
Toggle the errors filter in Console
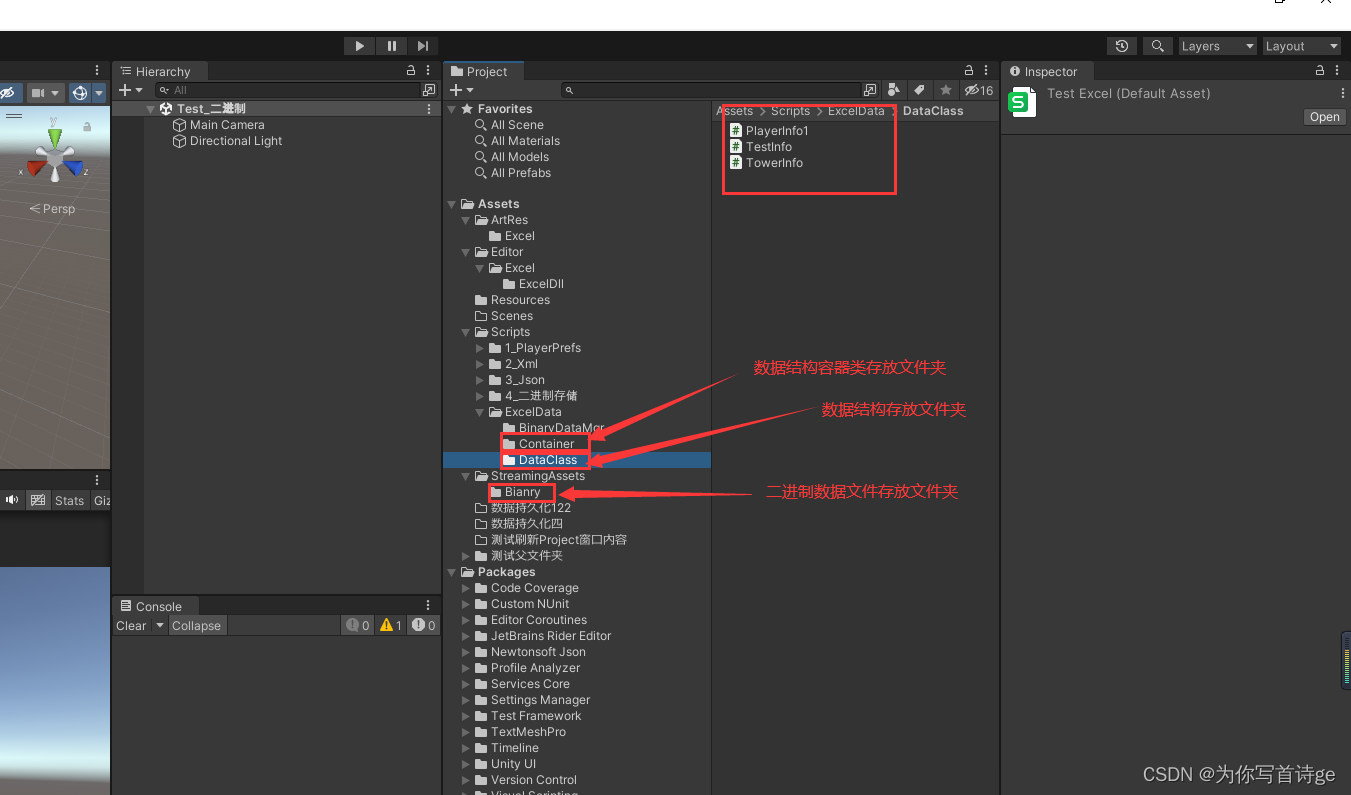[422, 625]
